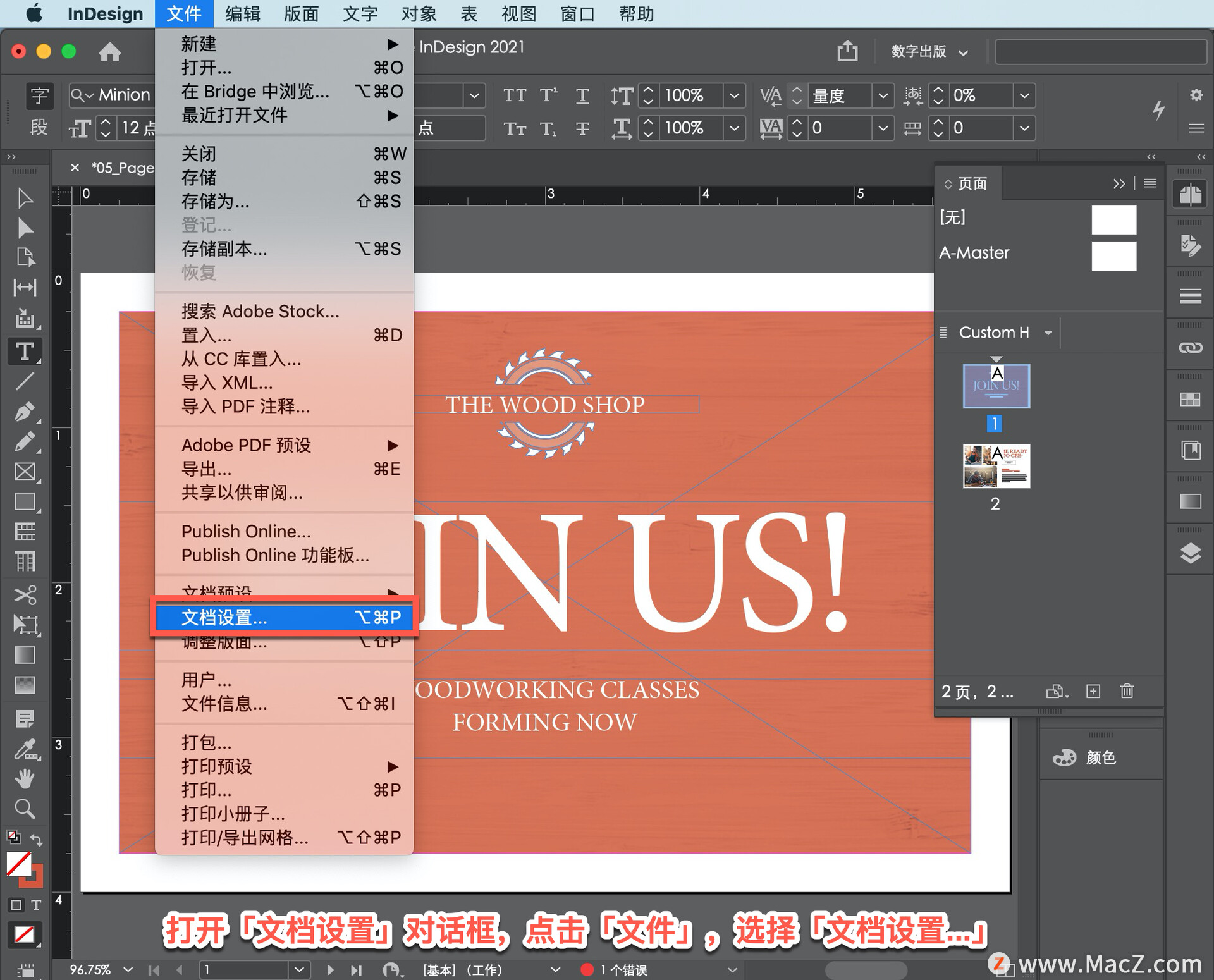1214x980 pixels.
Task: Toggle superscript formatting in the character bar
Action: click(x=548, y=95)
